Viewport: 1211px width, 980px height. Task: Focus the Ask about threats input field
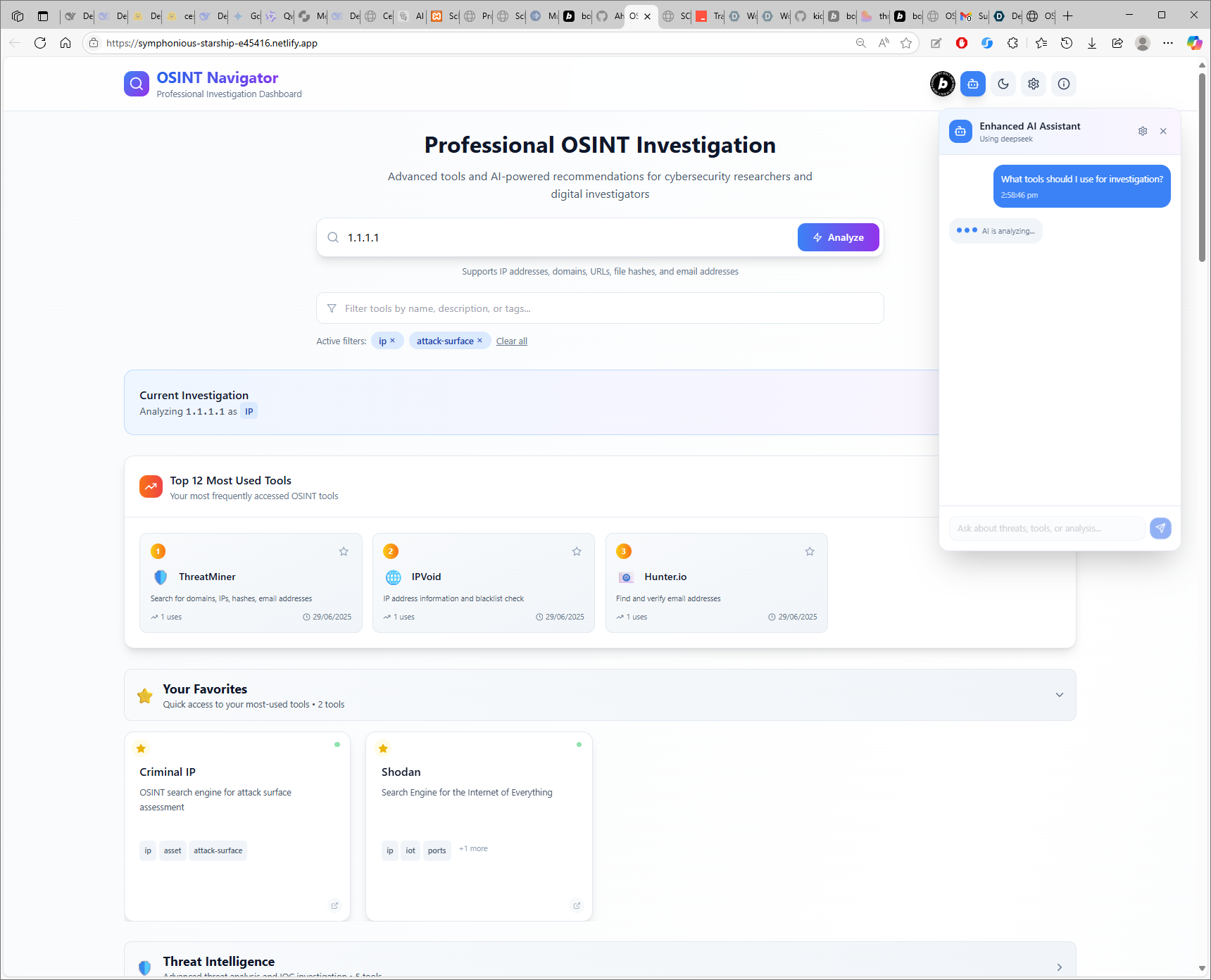1047,528
